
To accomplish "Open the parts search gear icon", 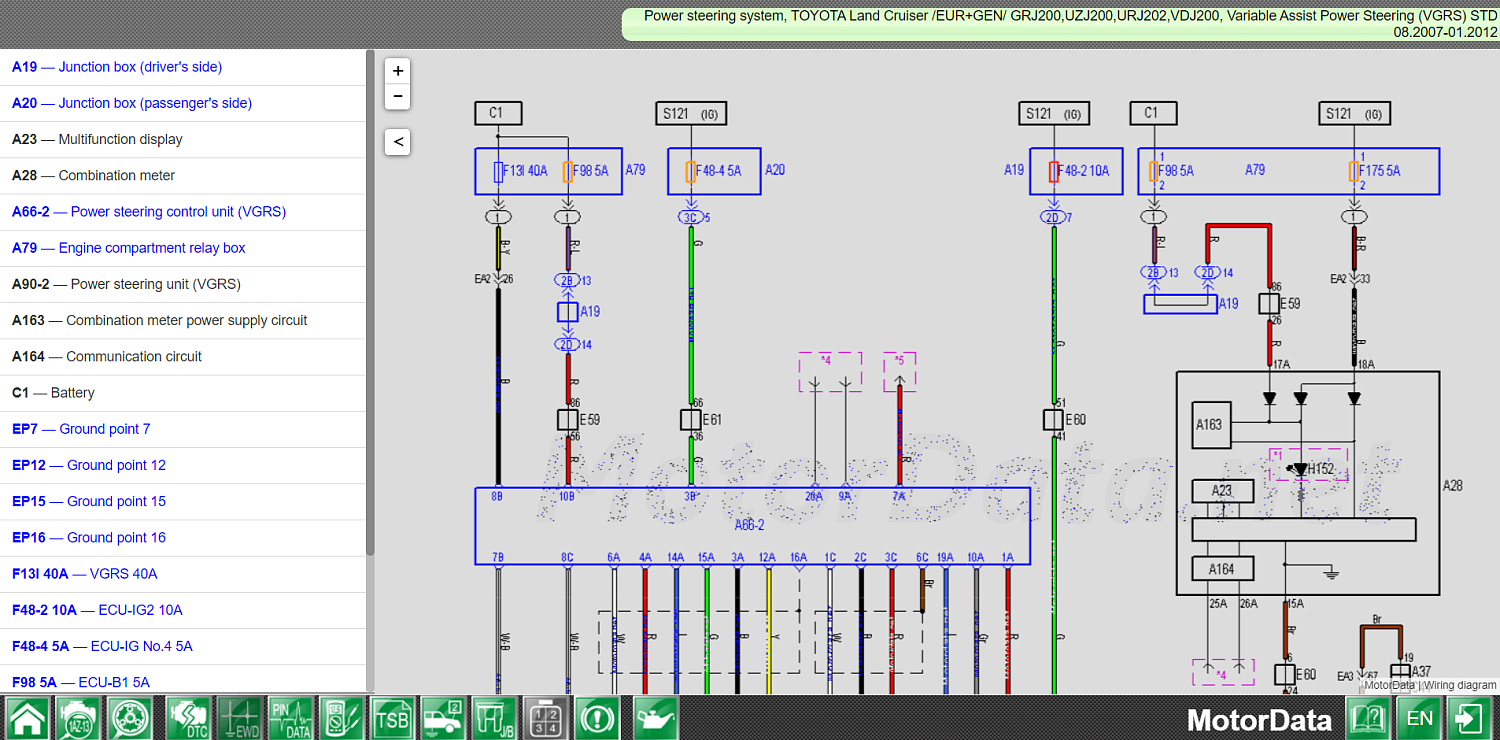I will coord(132,718).
